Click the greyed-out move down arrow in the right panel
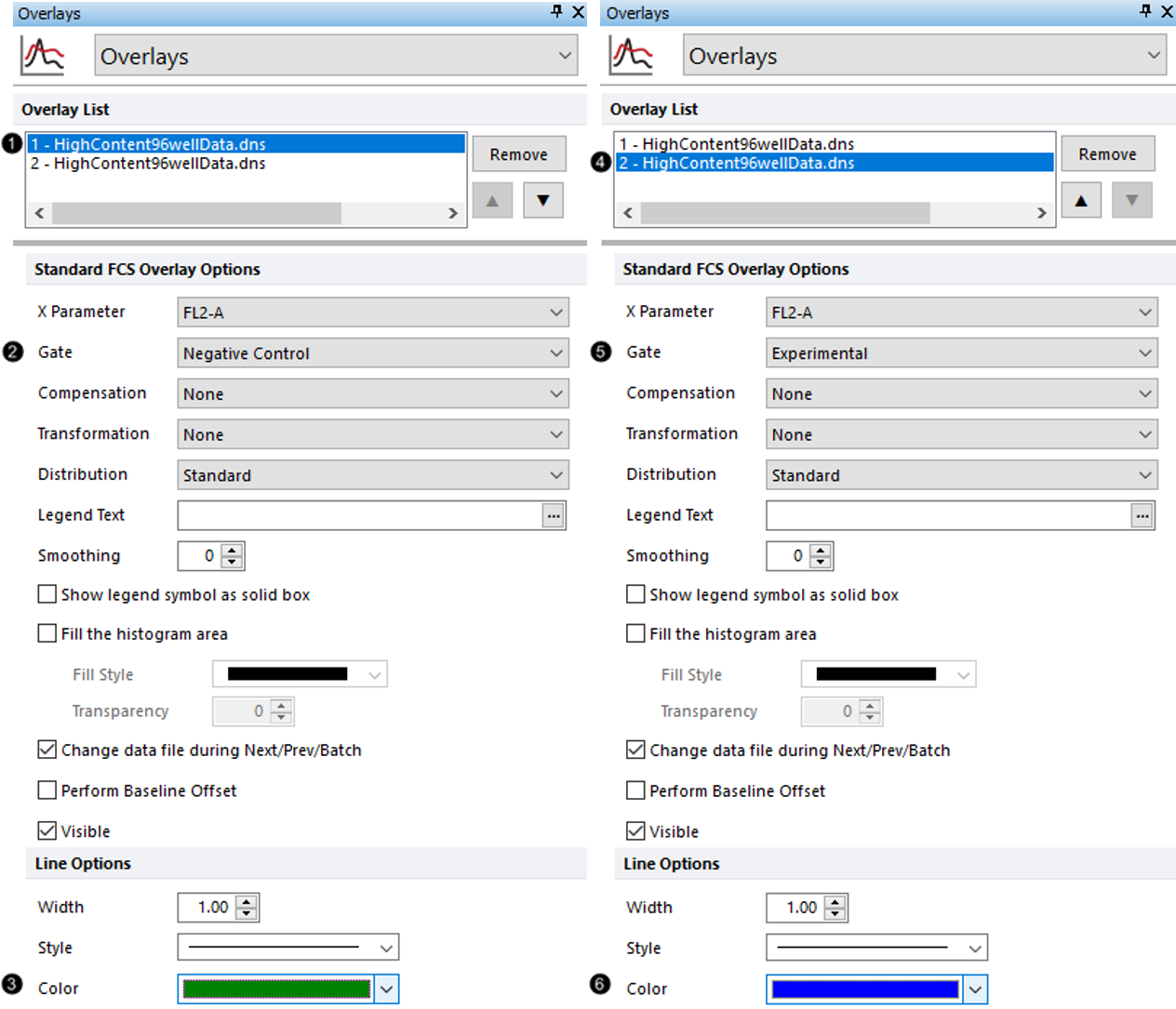The width and height of the screenshot is (1176, 1009). pyautogui.click(x=1132, y=200)
